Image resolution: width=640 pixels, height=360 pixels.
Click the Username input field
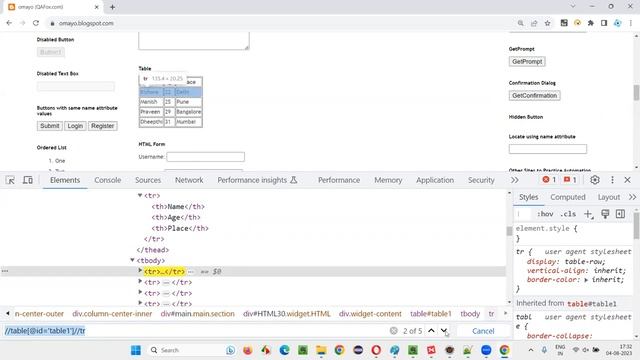coord(205,157)
